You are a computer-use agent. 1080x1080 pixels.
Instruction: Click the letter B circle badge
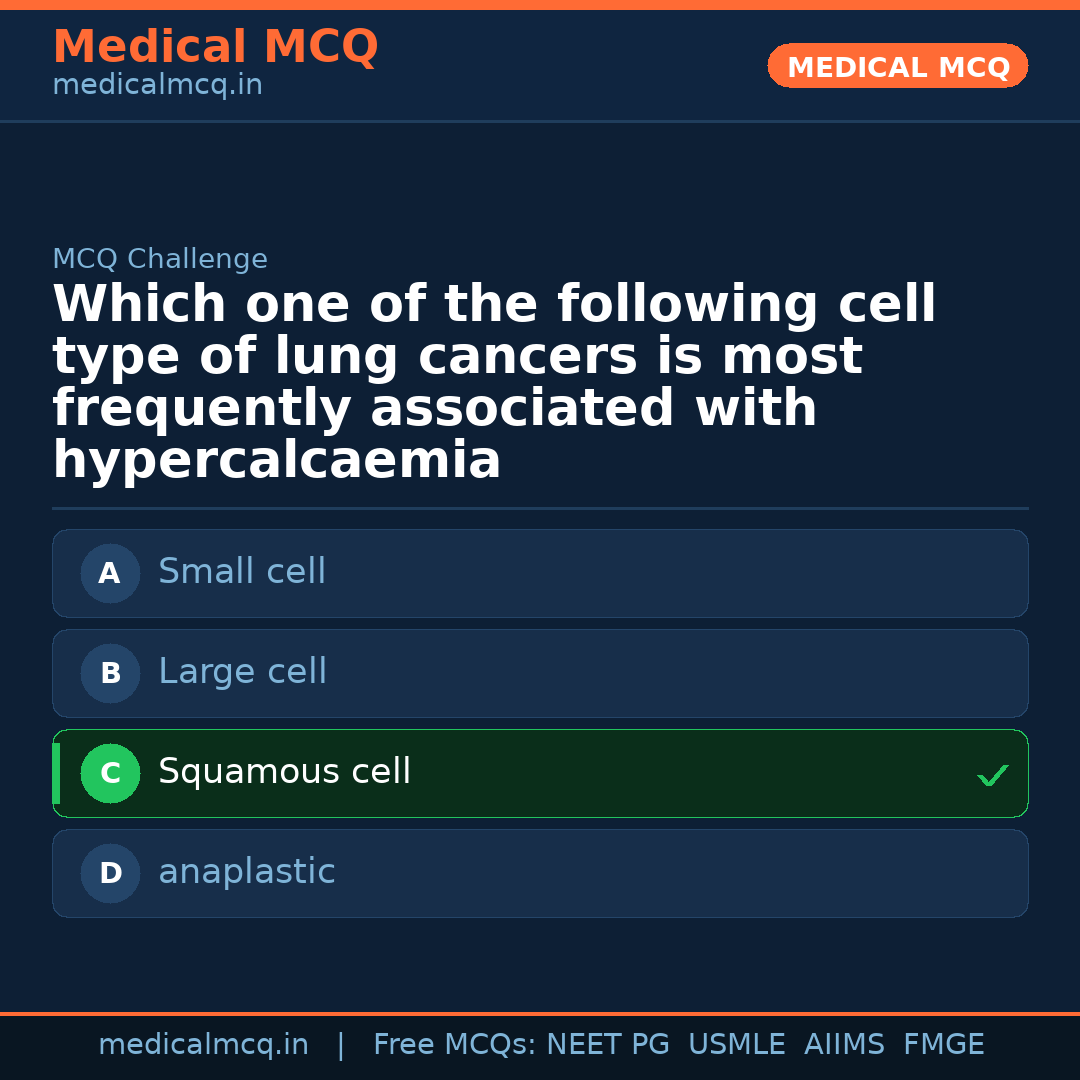(110, 673)
